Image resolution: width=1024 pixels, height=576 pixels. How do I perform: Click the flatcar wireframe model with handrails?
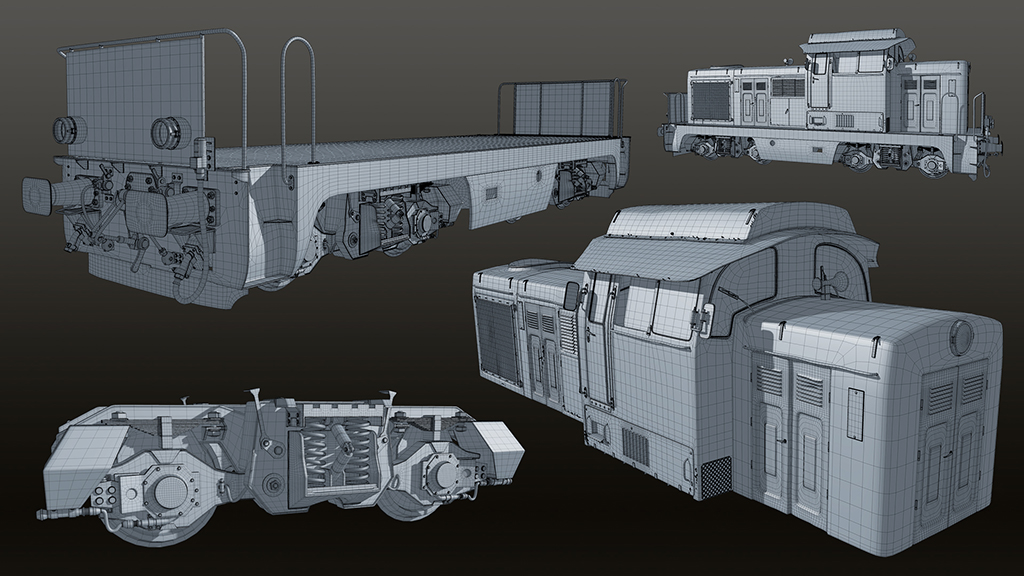click(326, 169)
